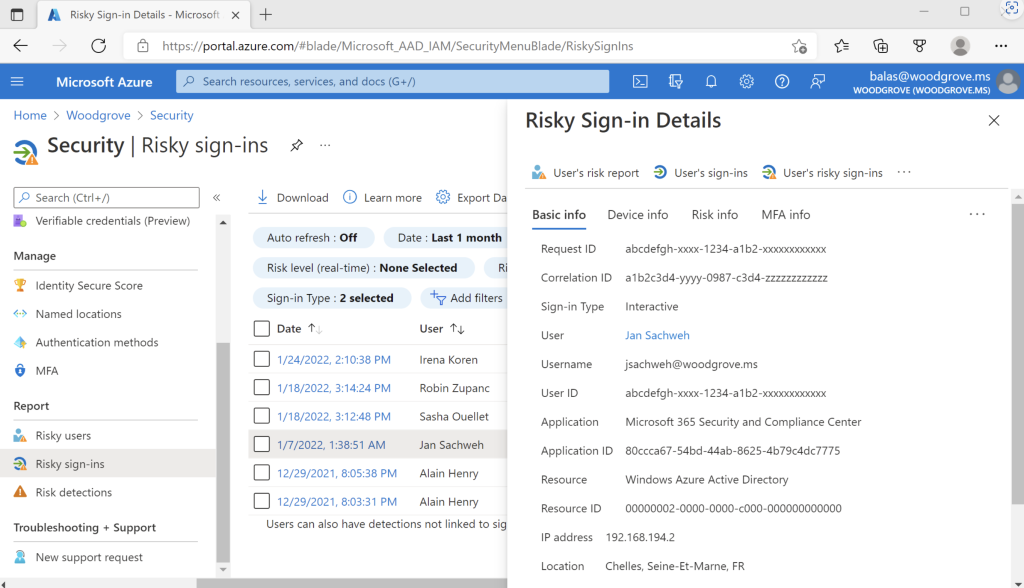Check the 1/18/2022 3:14:24 PM row checkbox
1024x588 pixels.
coord(262,387)
